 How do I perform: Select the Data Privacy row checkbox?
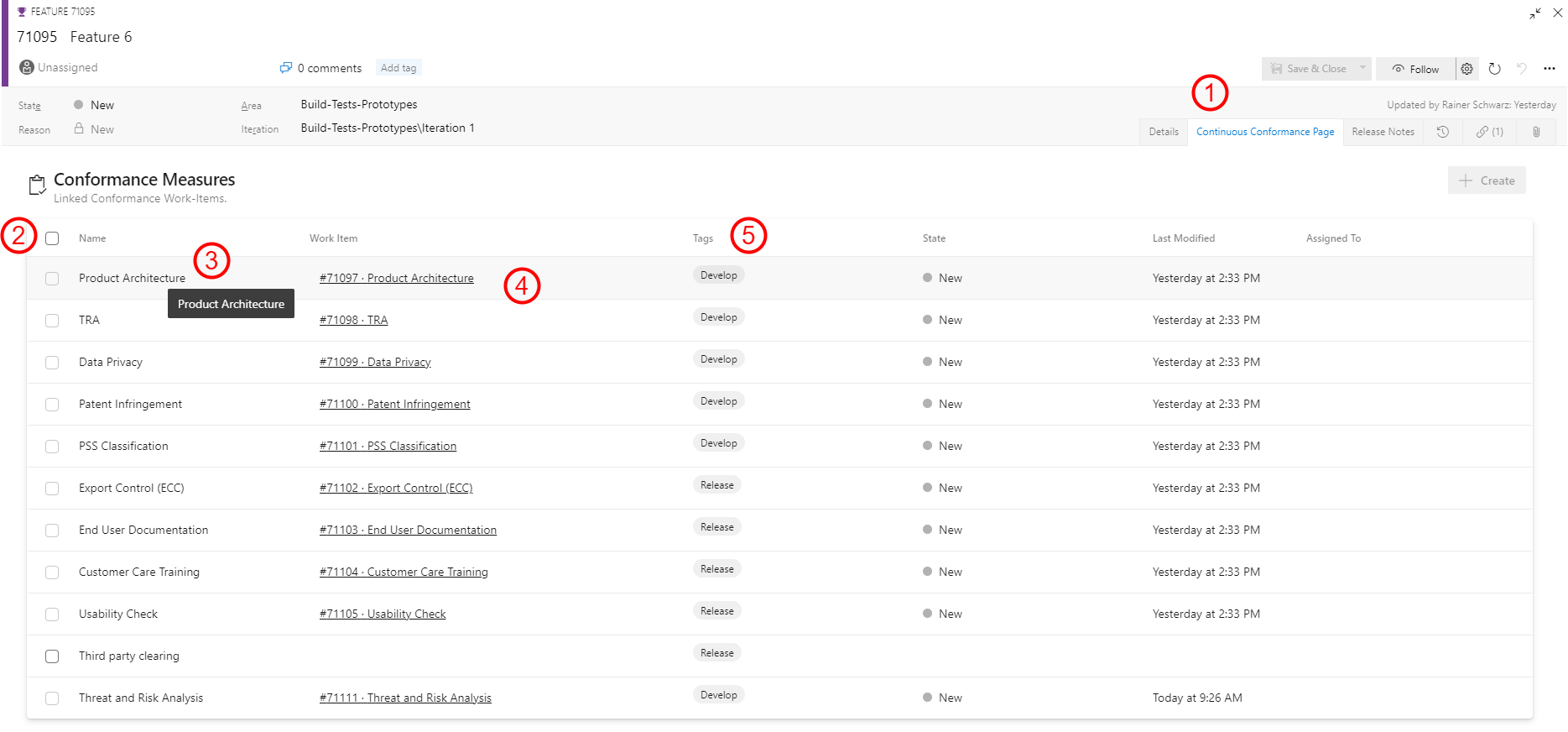coord(52,363)
